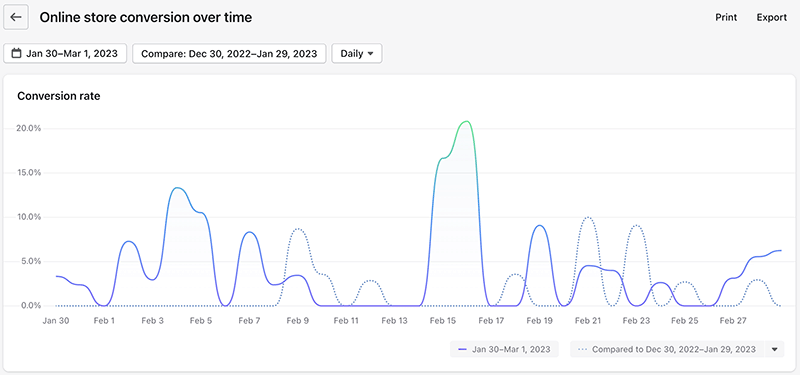Click the Feb 27 x-axis label
800x375 pixels.
pyautogui.click(x=733, y=321)
